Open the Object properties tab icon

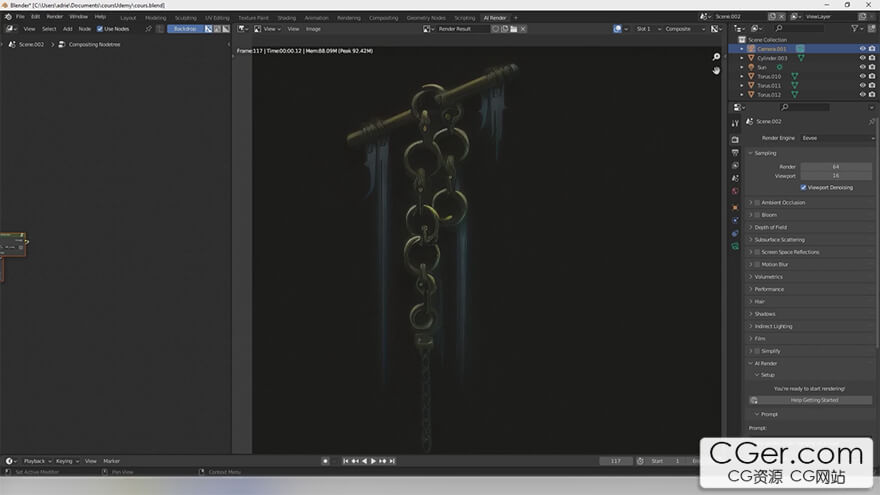pos(735,207)
